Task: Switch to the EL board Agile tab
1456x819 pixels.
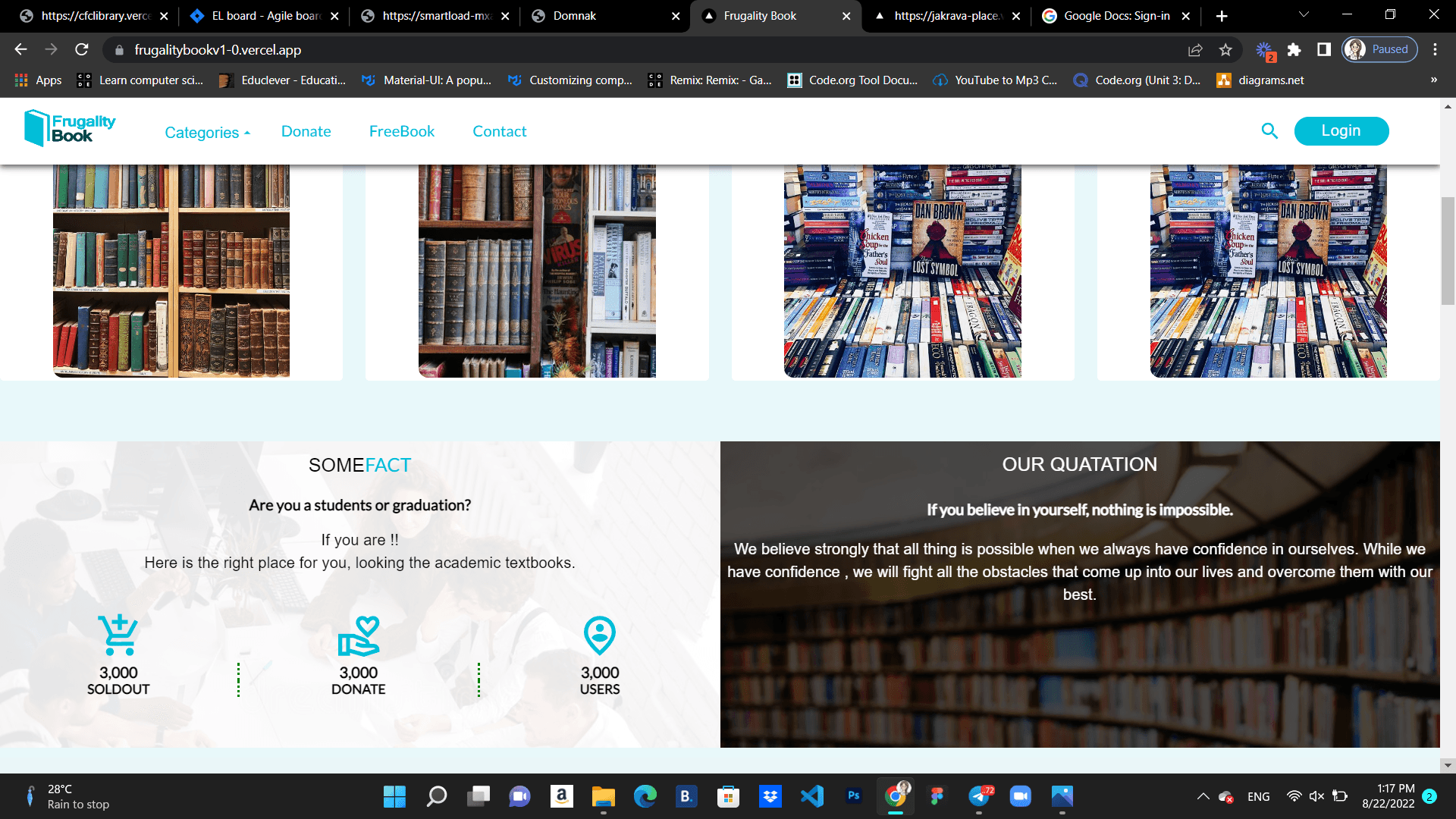Action: coord(264,16)
